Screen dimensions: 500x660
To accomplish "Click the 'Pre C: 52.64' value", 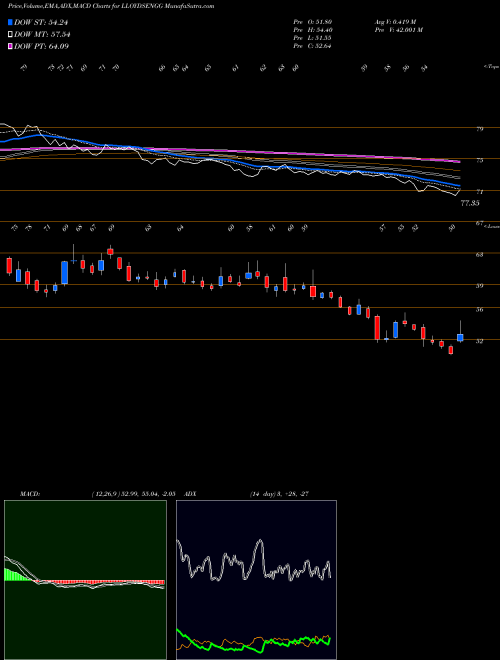I will tap(313, 46).
